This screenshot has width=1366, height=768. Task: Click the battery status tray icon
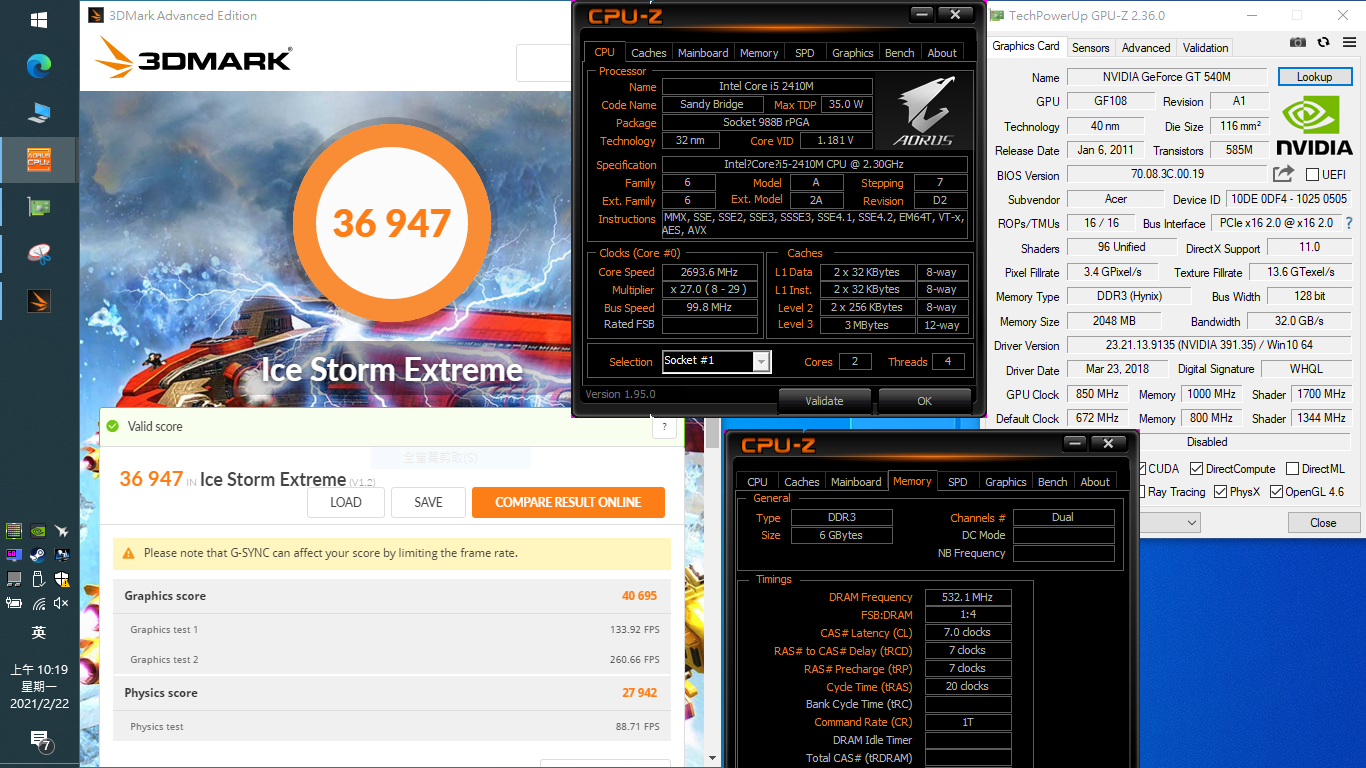[14, 603]
